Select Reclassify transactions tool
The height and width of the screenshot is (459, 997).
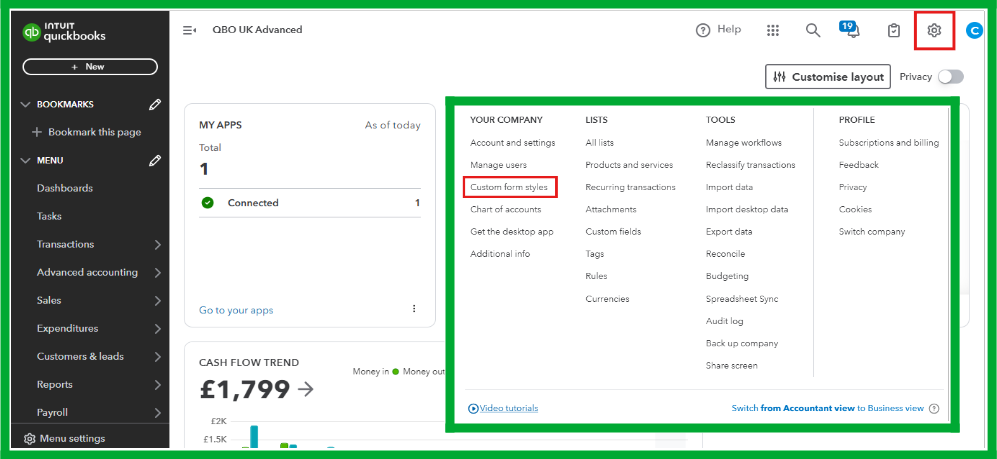coord(750,165)
